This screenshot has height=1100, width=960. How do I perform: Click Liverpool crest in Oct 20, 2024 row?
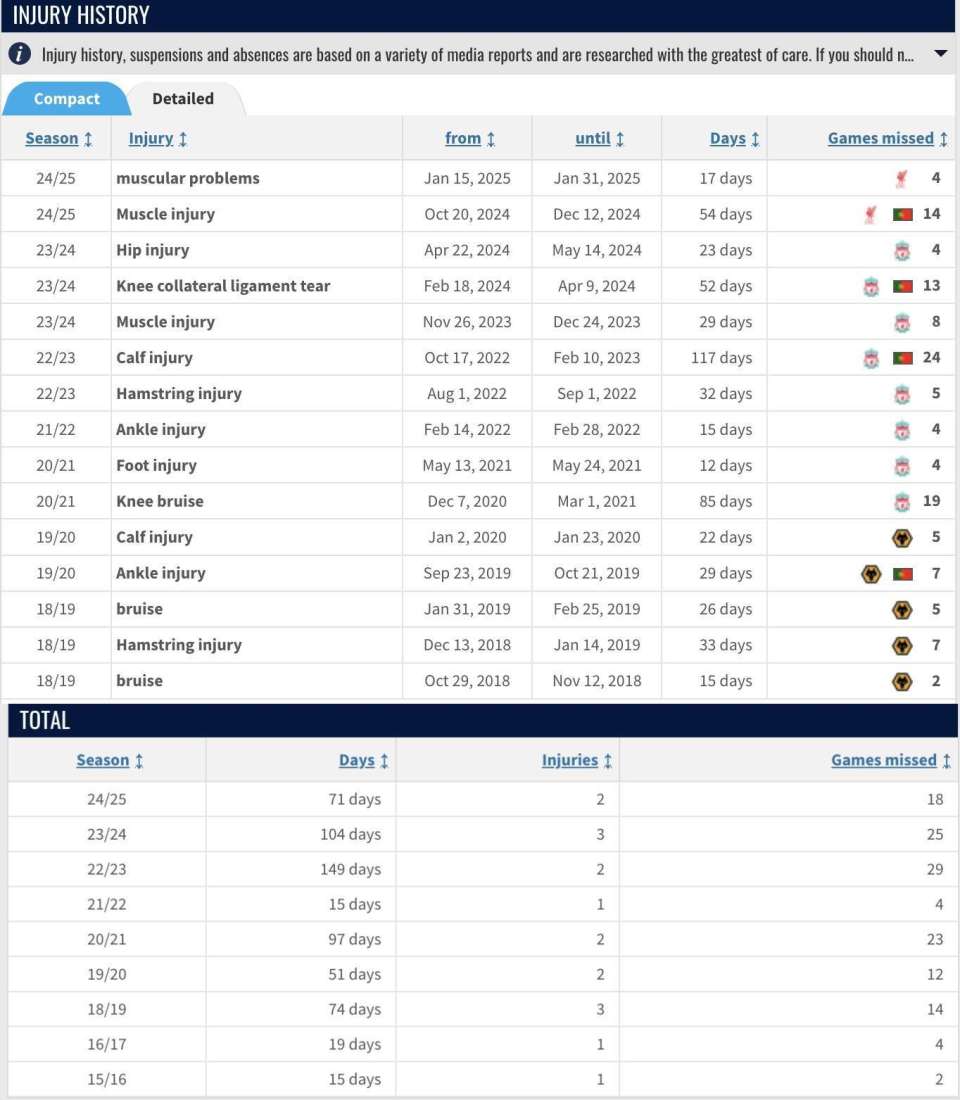pyautogui.click(x=871, y=215)
